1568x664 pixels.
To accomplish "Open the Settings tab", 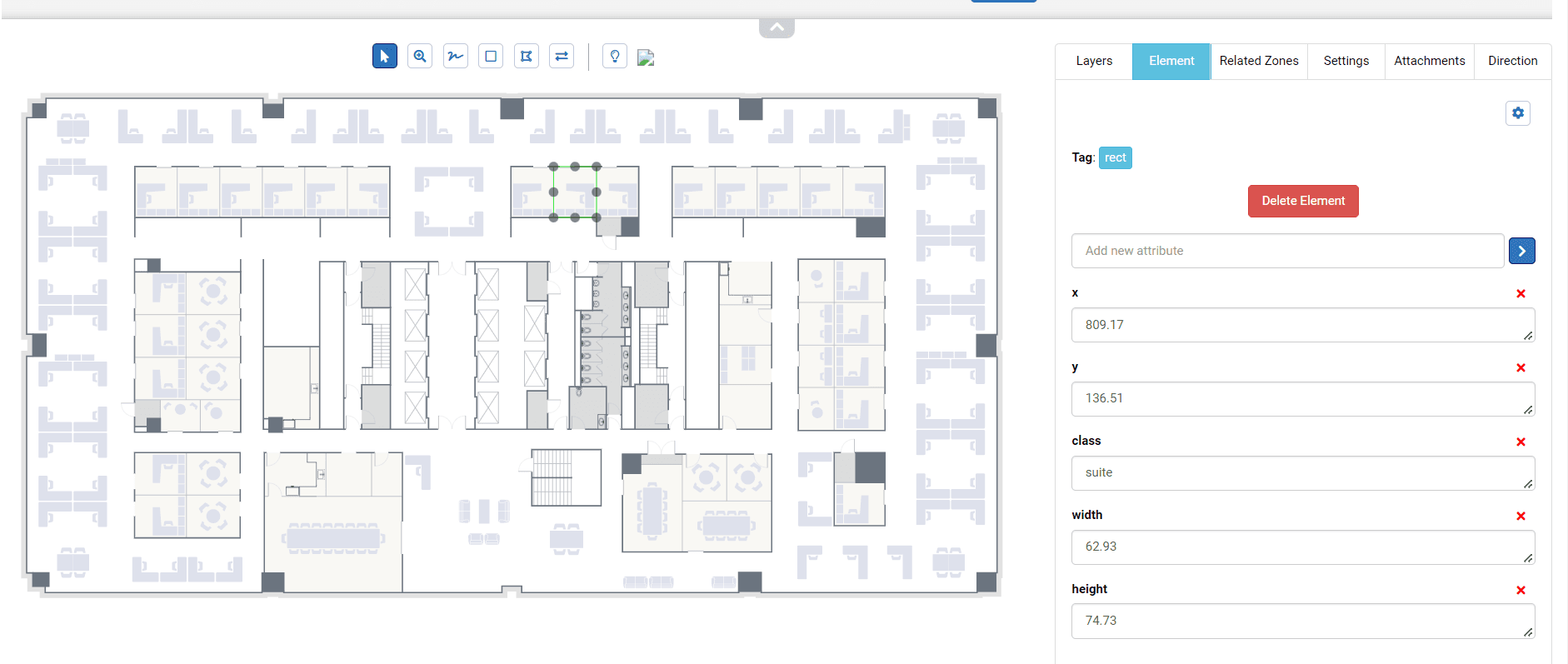I will tap(1346, 61).
